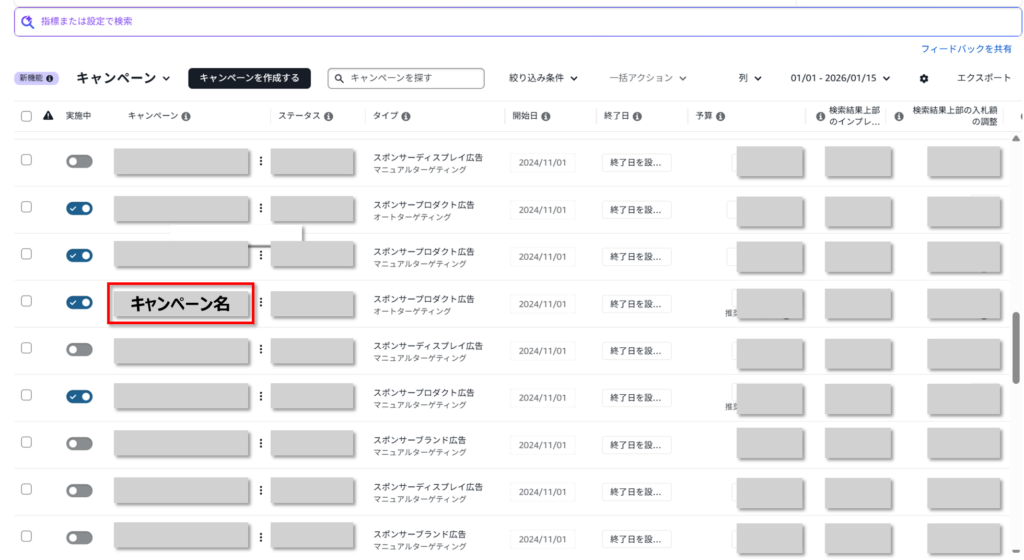
Task: Open the 01/01 - 2026/01/15 date range dropdown
Action: click(x=840, y=78)
